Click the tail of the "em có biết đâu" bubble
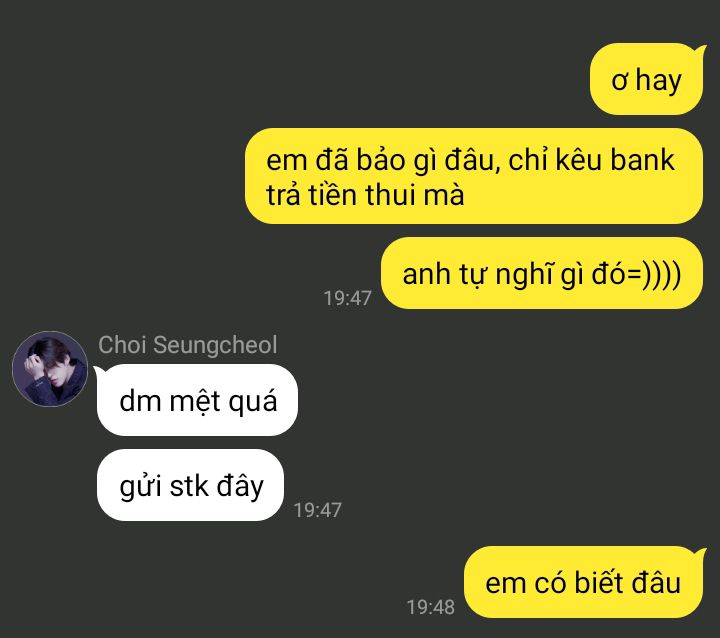 pos(700,552)
